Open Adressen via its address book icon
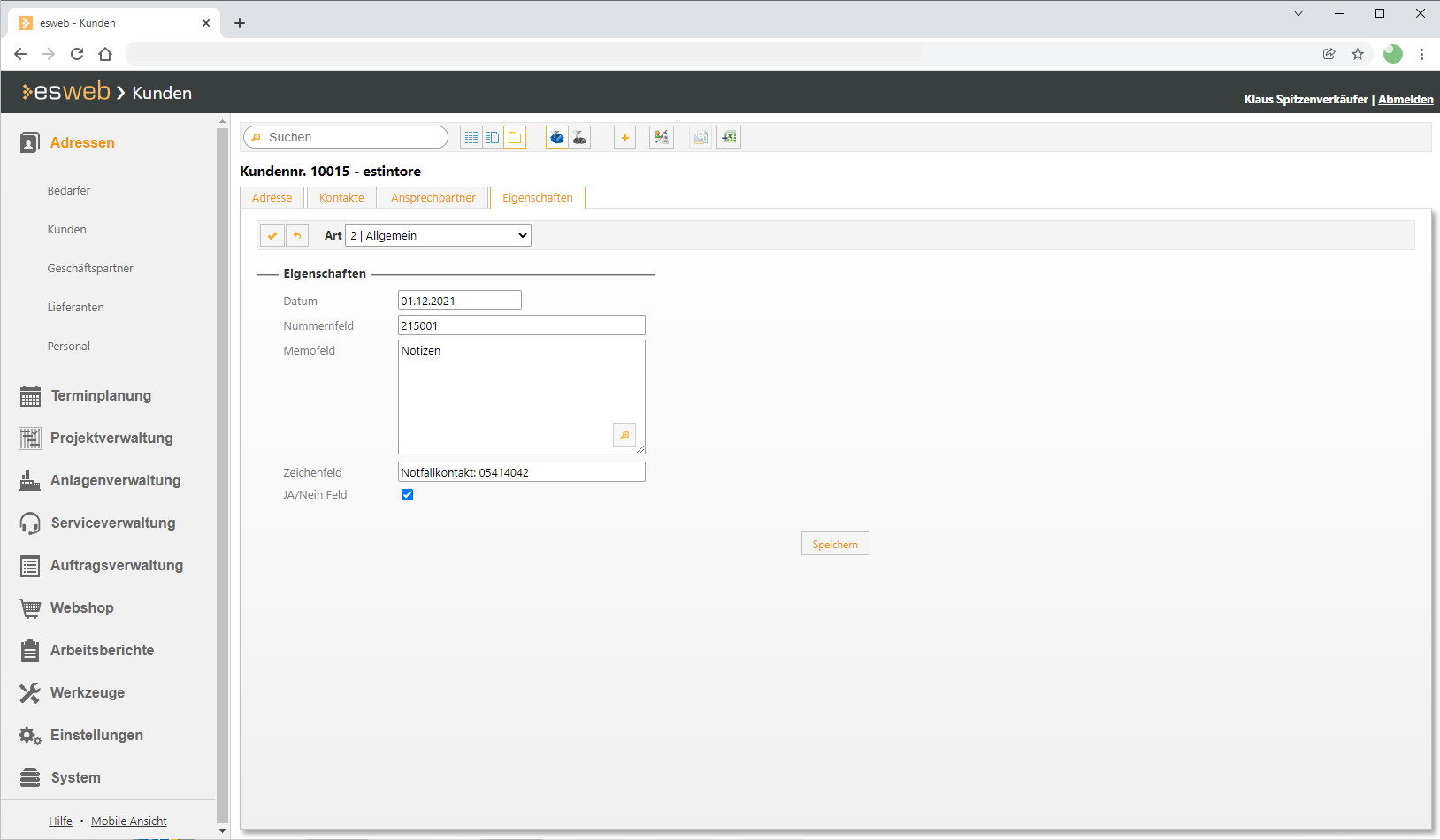 pyautogui.click(x=29, y=142)
